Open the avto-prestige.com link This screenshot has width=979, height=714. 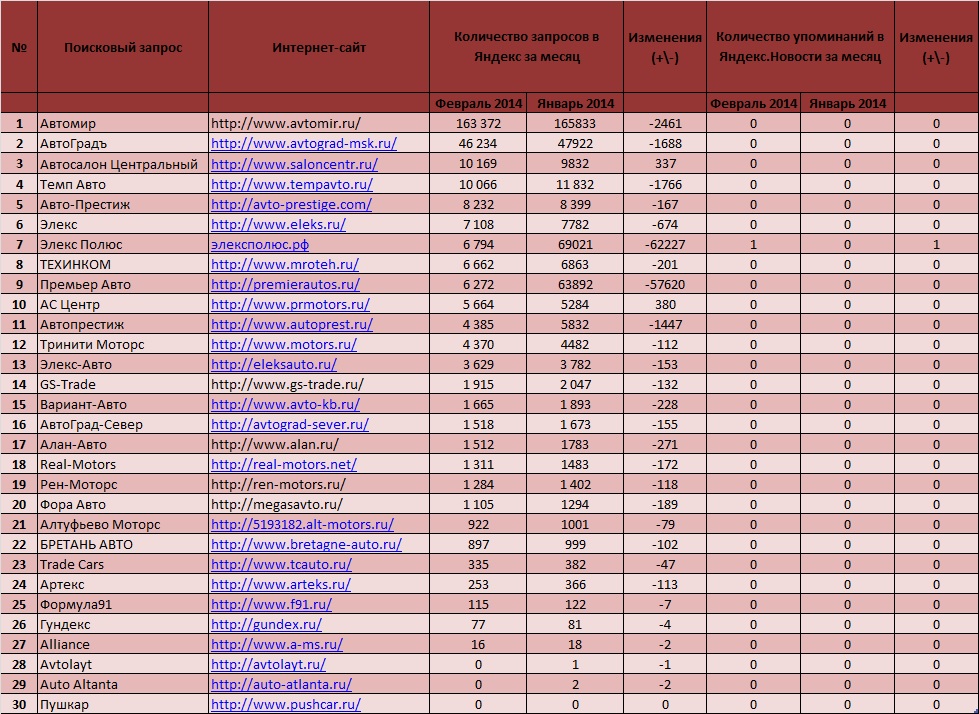tap(291, 204)
